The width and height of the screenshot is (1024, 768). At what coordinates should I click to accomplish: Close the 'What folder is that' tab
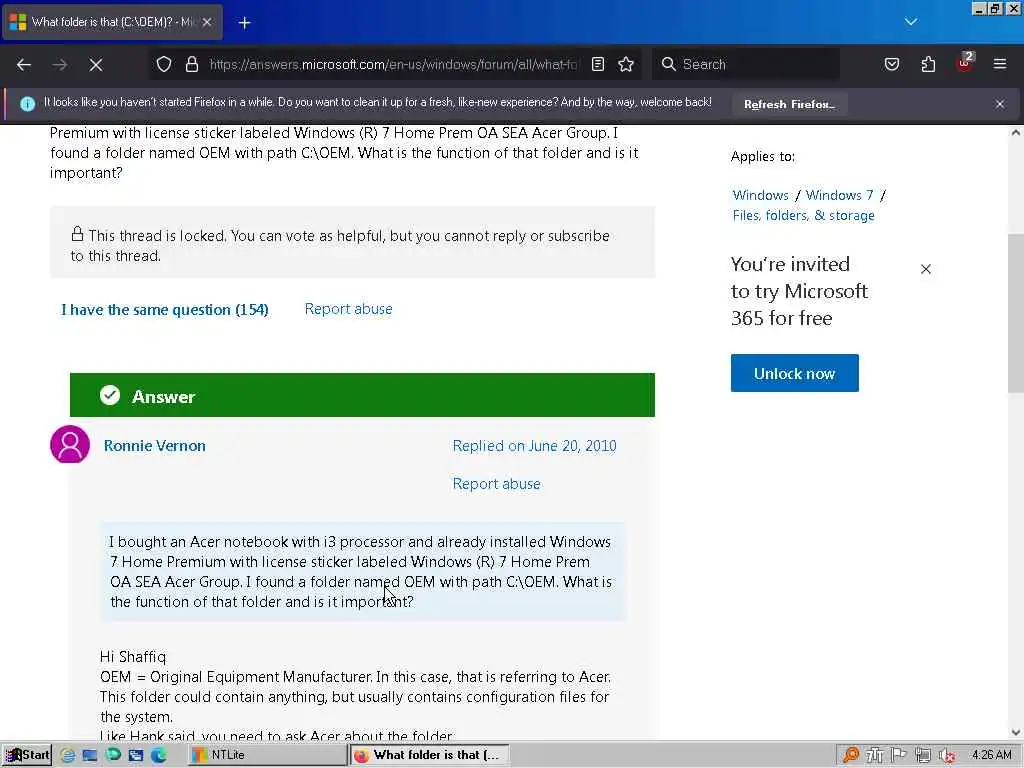click(x=207, y=22)
